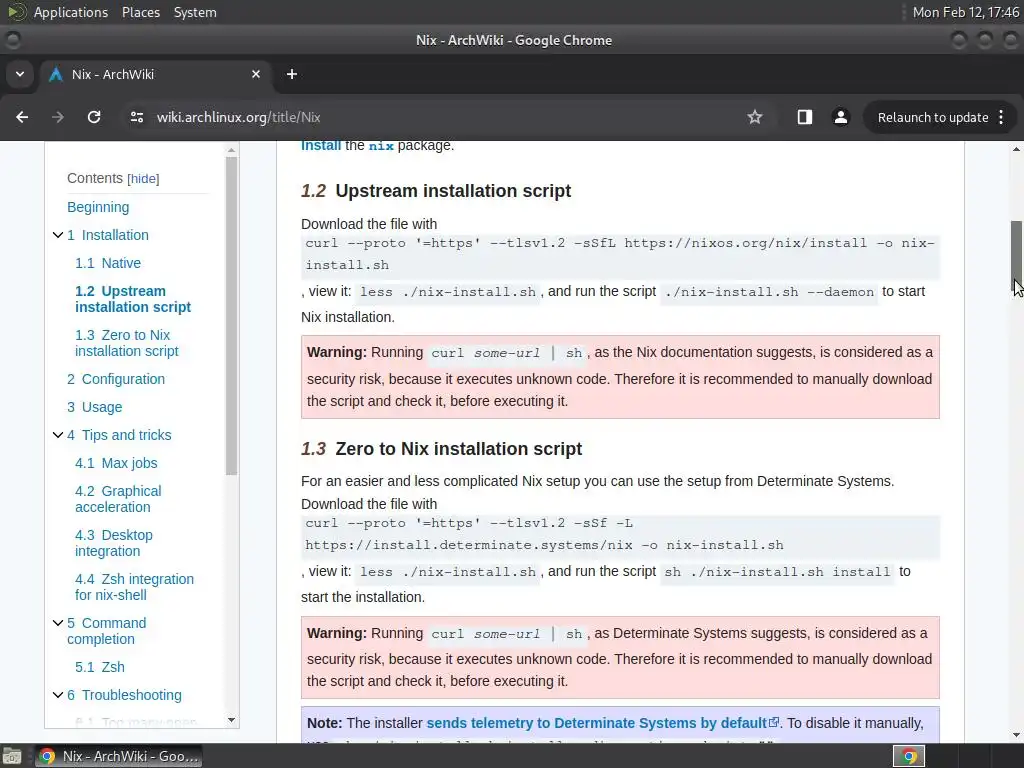View site information icon in address bar
1024x768 pixels.
tap(136, 117)
